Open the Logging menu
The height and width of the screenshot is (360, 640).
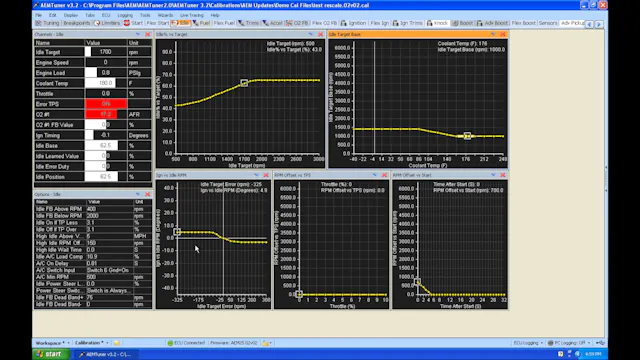[125, 15]
